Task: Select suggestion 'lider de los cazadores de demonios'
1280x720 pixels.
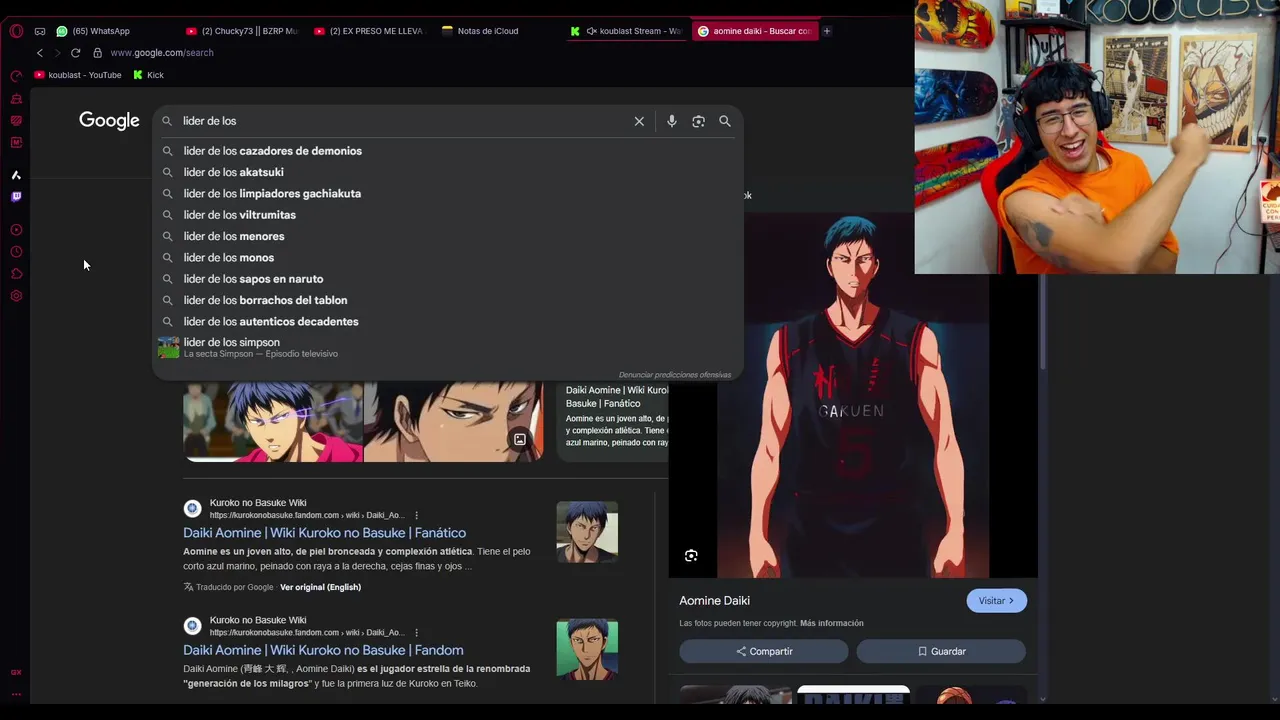Action: 447,151
